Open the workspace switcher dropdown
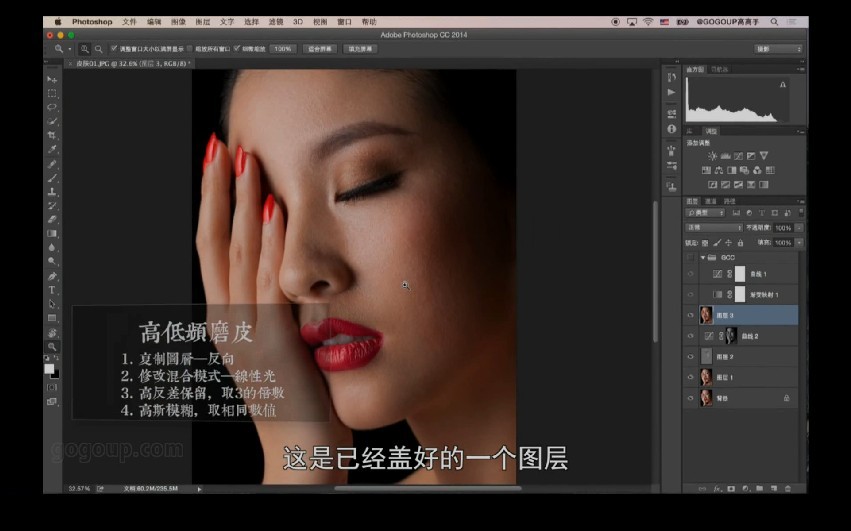851x531 pixels. click(778, 49)
